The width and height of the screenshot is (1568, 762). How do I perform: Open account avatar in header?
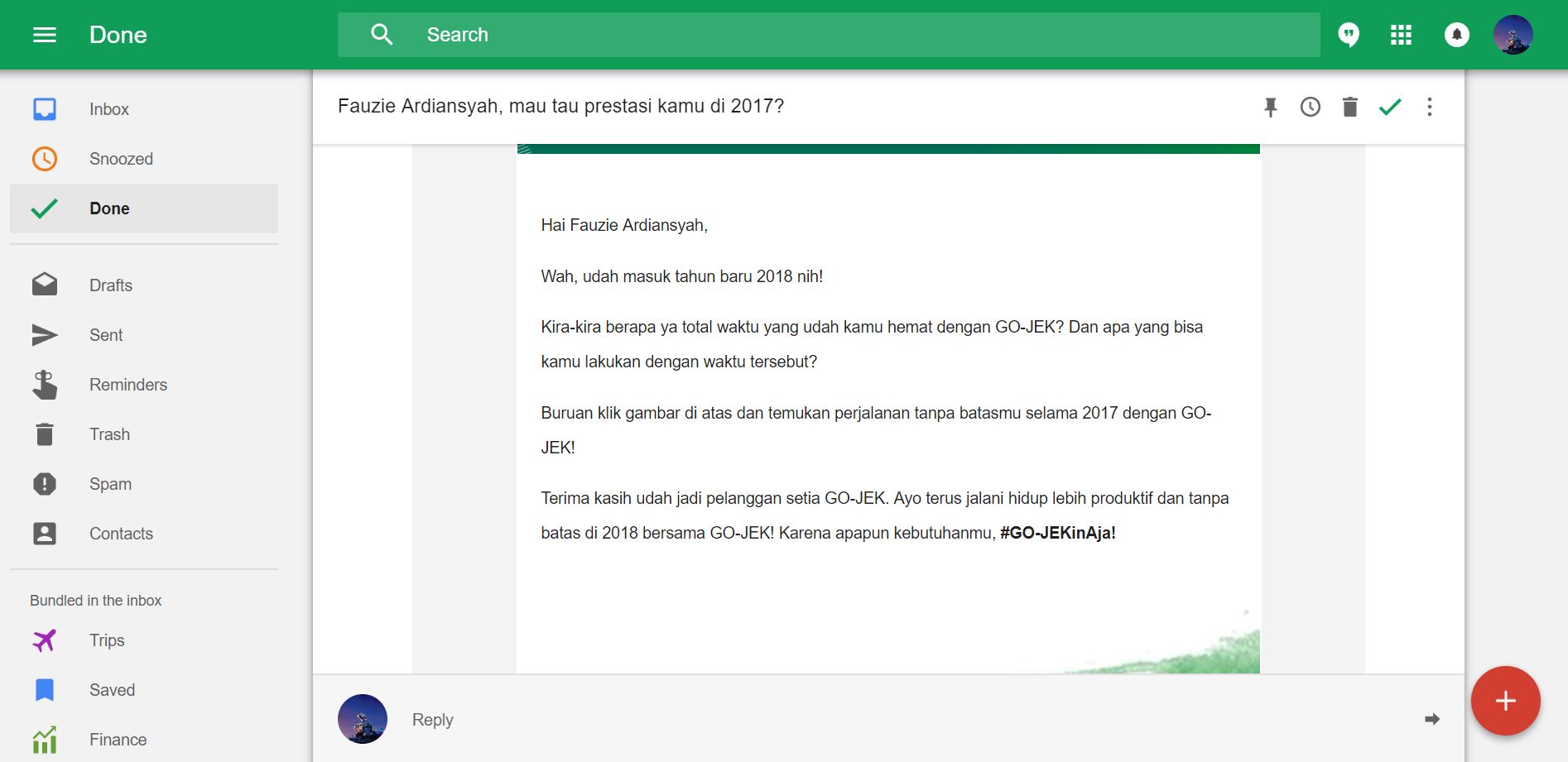(1513, 35)
